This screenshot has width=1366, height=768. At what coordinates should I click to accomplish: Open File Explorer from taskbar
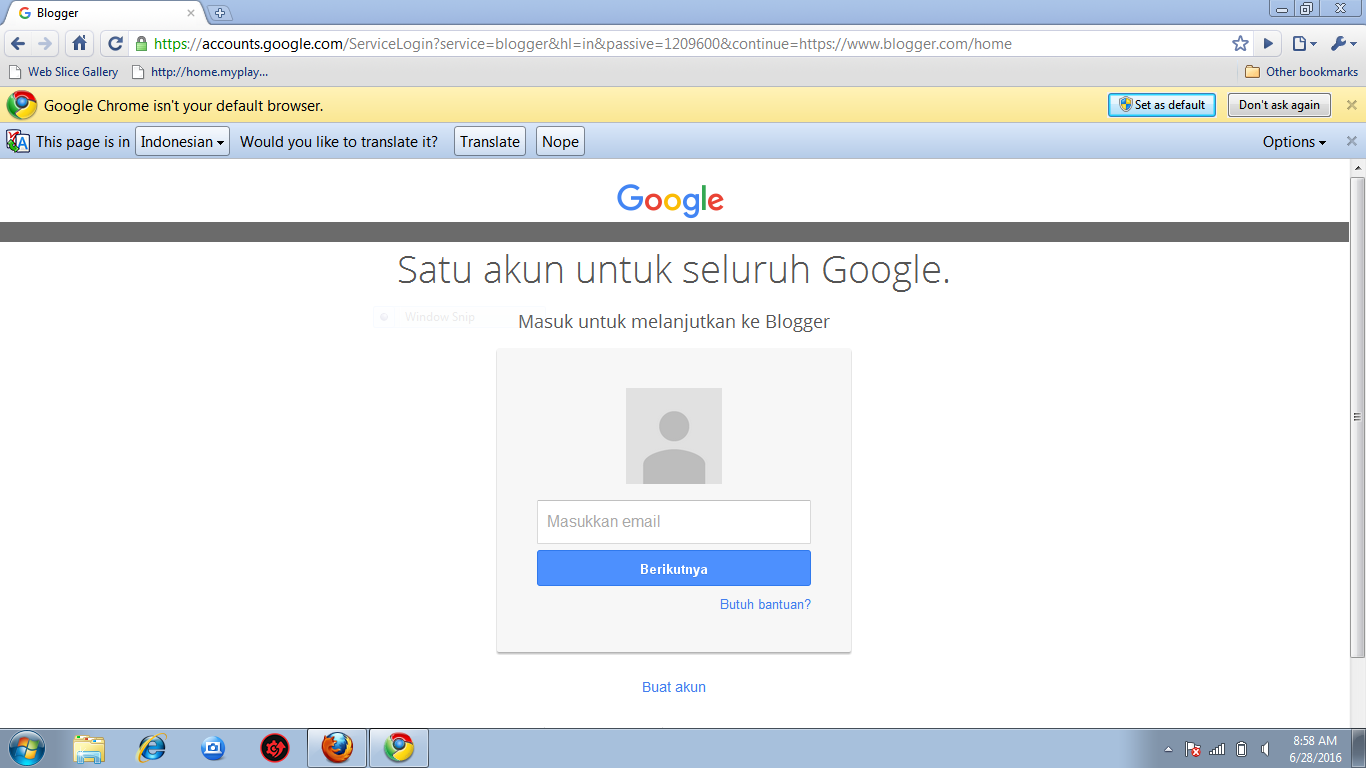(x=89, y=748)
